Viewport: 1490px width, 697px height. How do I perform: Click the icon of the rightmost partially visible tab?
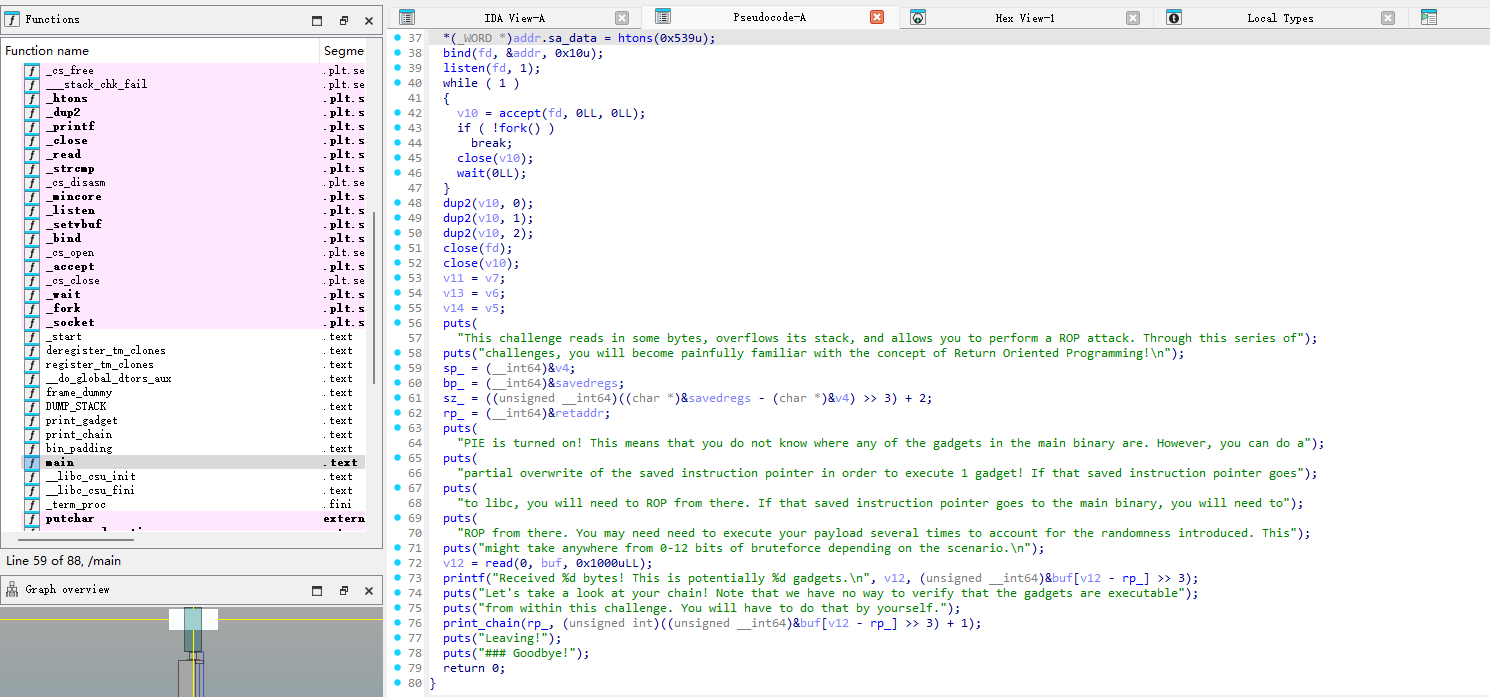click(1429, 18)
